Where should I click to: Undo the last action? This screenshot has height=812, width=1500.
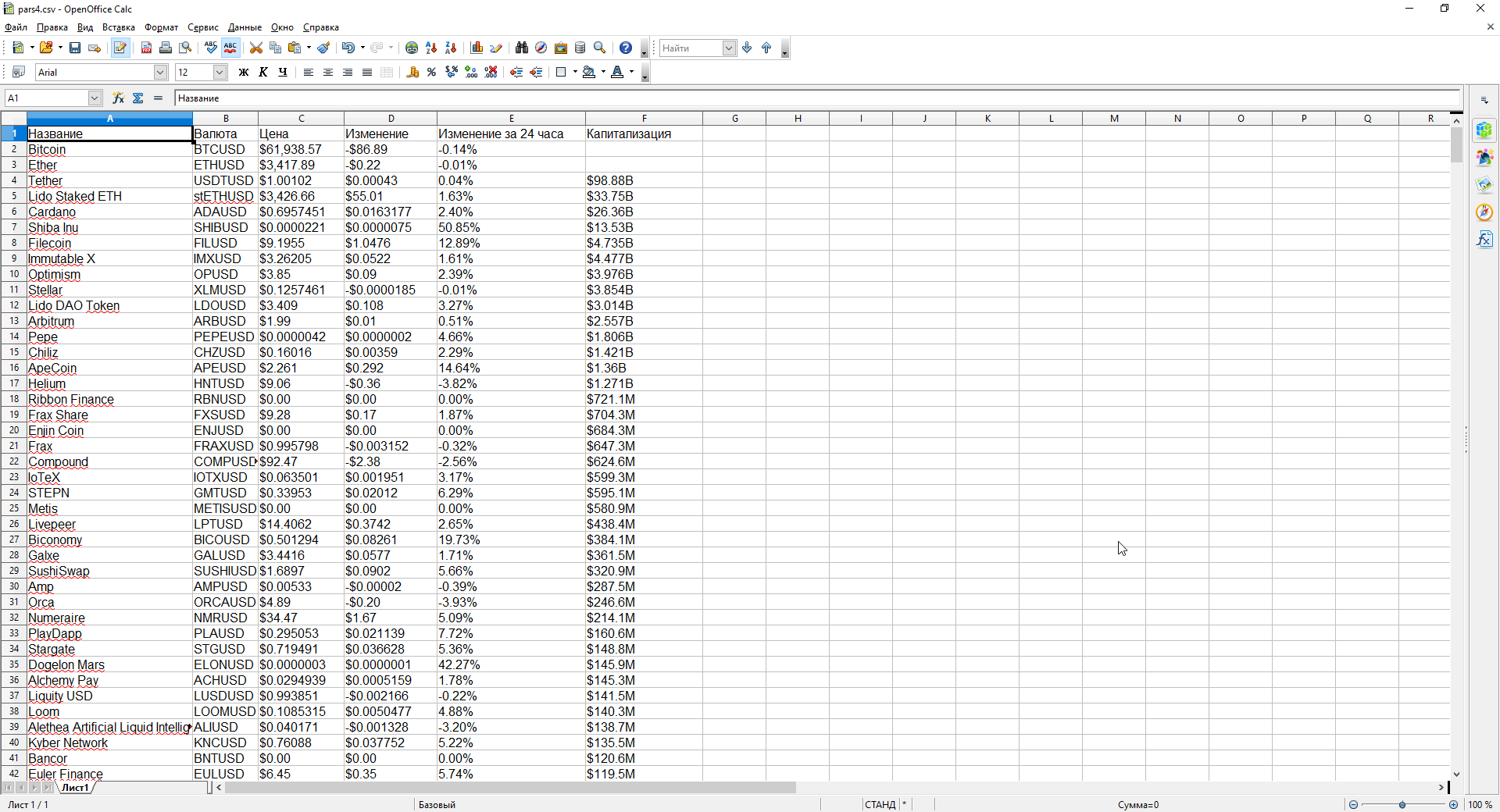pos(348,48)
